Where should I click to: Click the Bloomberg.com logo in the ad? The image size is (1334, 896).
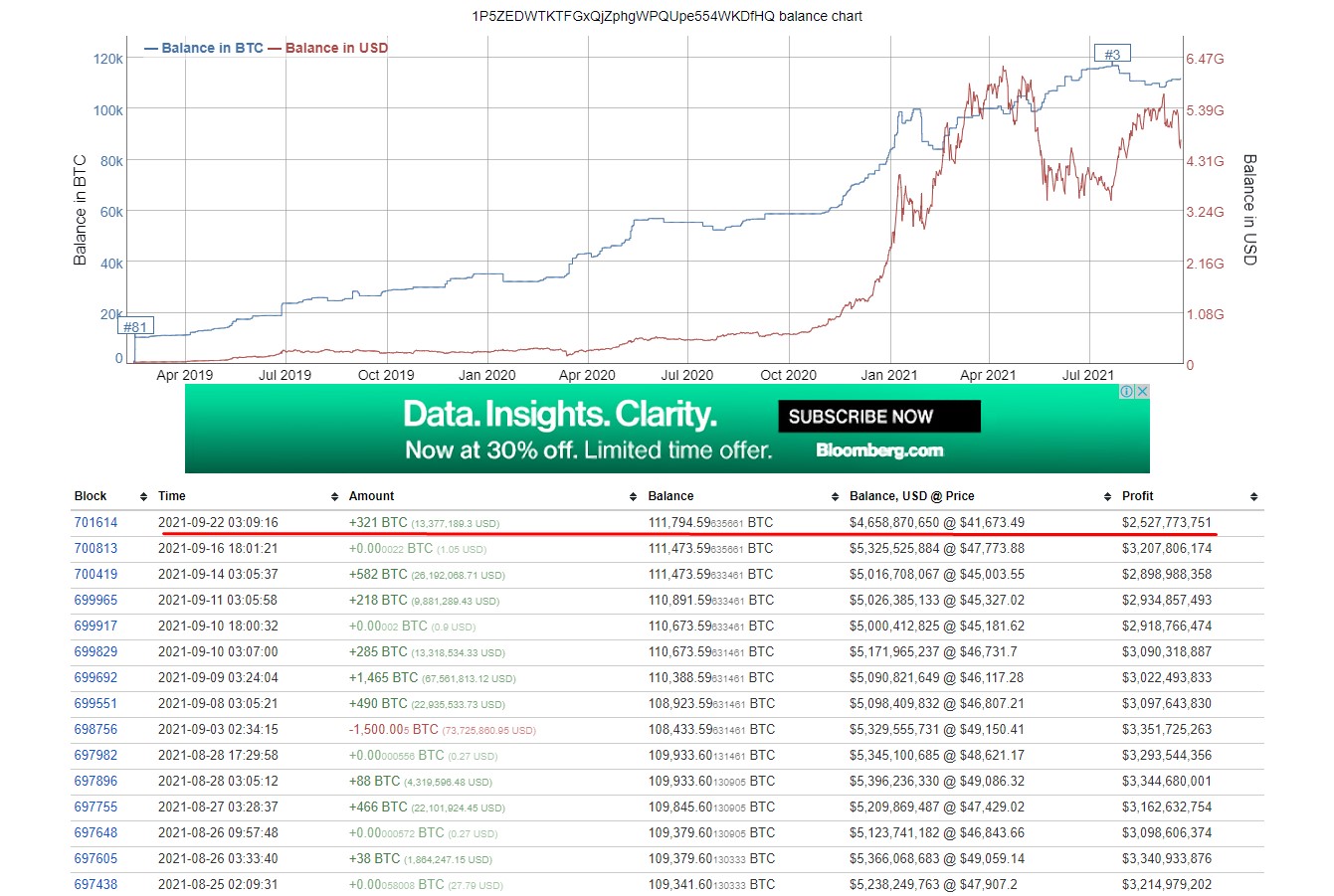coord(879,450)
